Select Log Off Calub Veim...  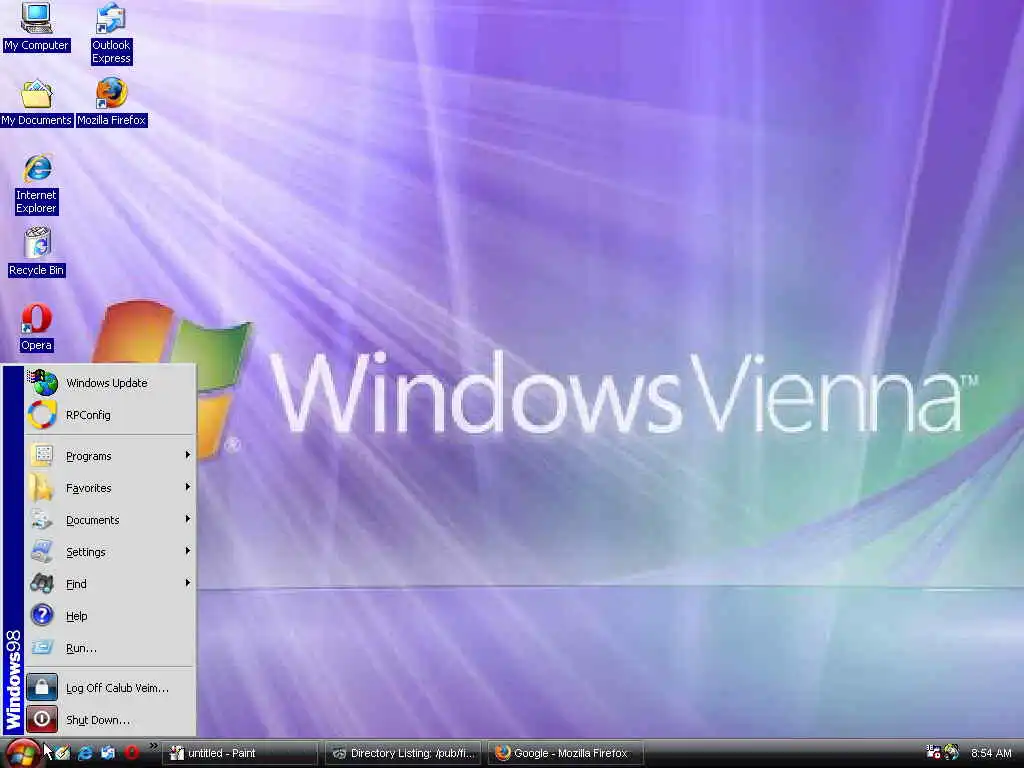pyautogui.click(x=110, y=688)
